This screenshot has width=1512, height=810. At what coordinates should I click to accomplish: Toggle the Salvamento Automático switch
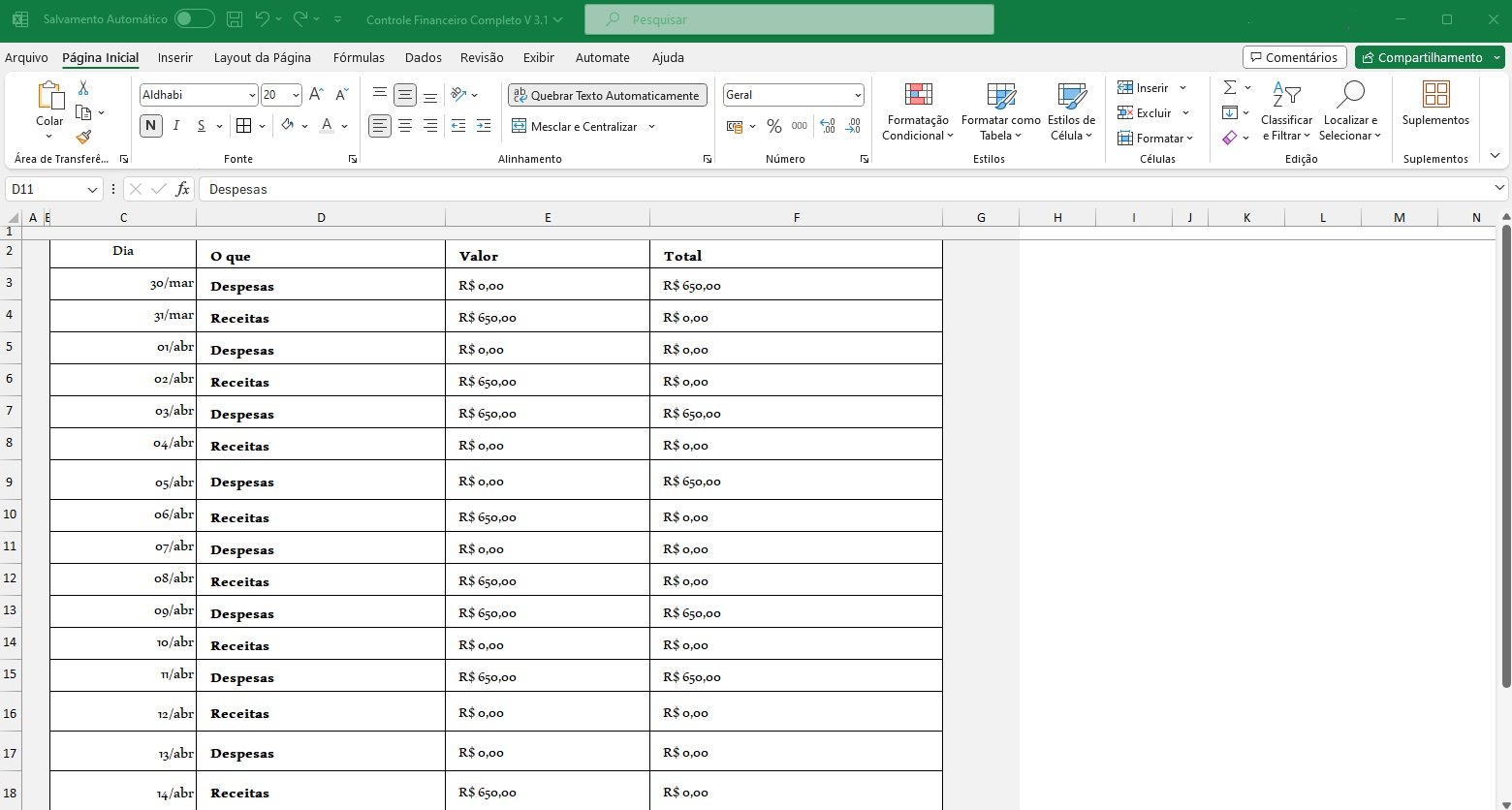click(x=194, y=19)
